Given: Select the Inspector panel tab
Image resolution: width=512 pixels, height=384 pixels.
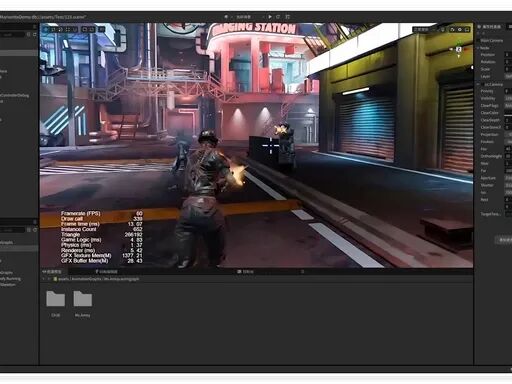Looking at the screenshot, I should (489, 27).
